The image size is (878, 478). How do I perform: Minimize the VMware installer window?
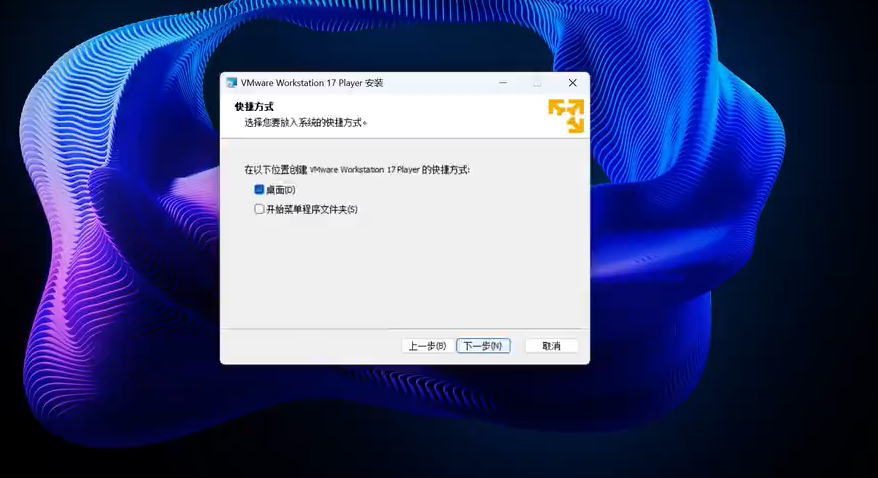[x=503, y=83]
